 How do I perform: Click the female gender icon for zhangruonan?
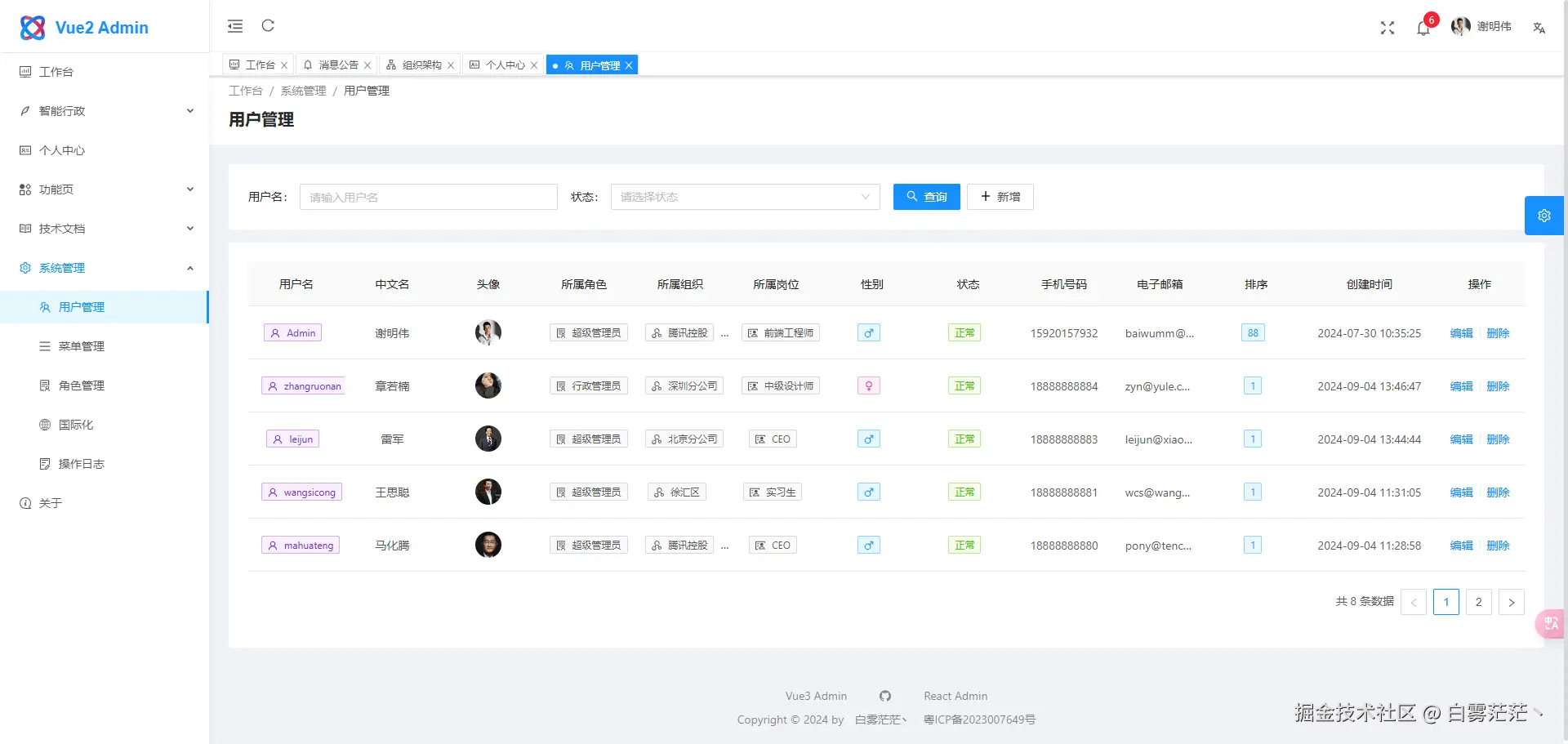click(x=869, y=386)
